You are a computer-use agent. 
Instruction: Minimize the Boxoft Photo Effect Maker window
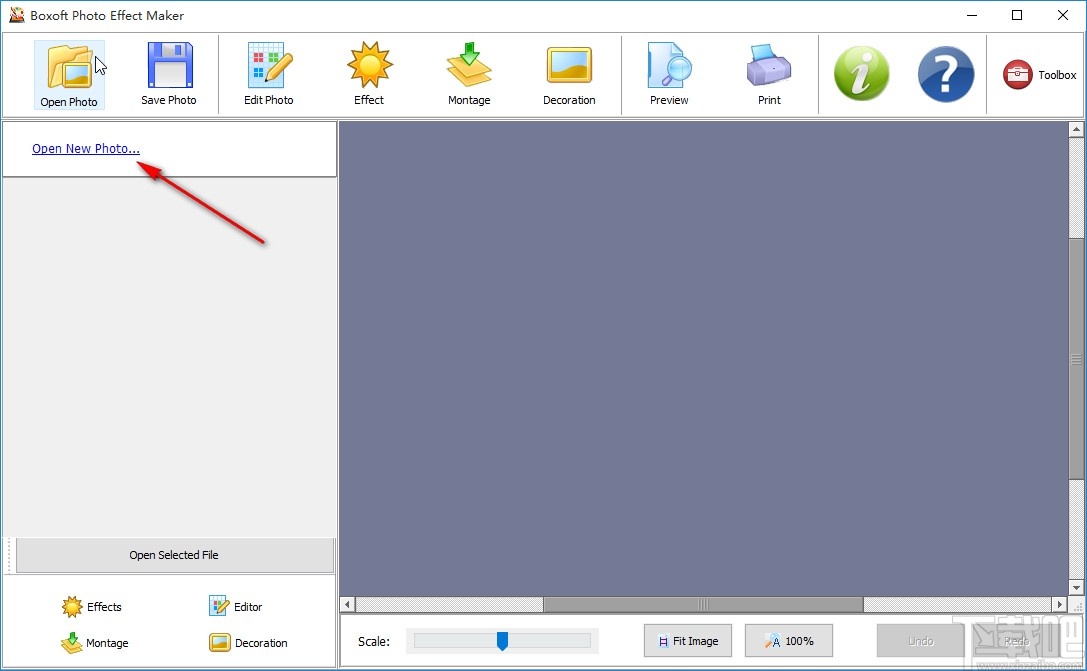pos(972,15)
